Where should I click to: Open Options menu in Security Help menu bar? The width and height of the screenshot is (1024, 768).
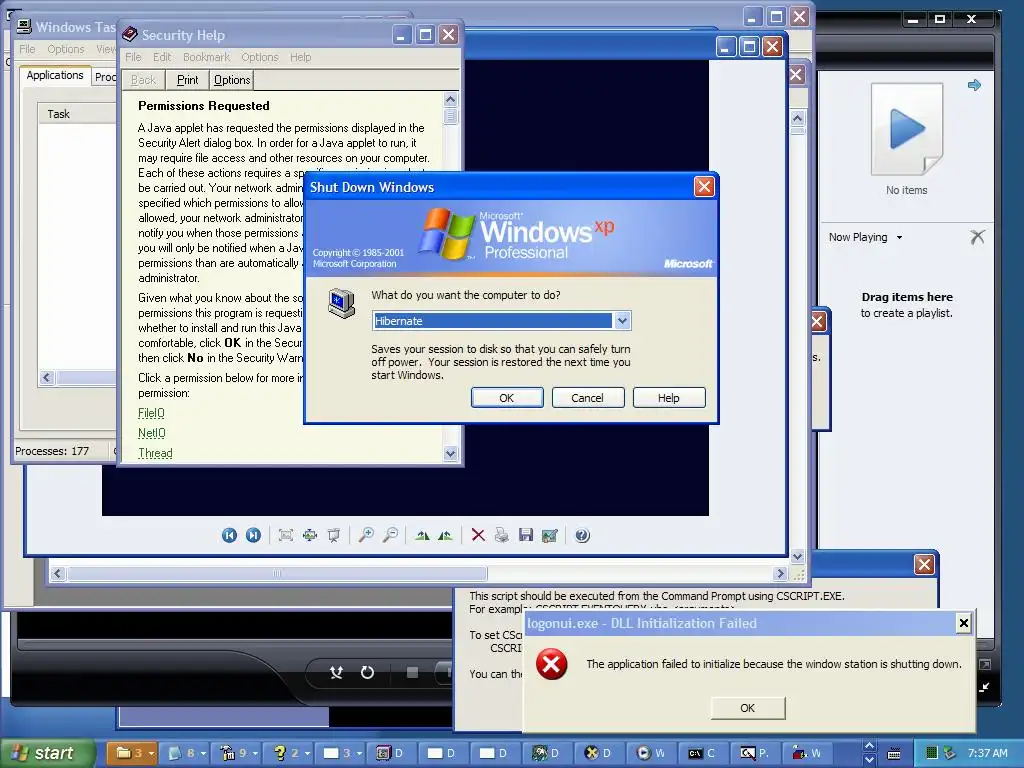[260, 57]
